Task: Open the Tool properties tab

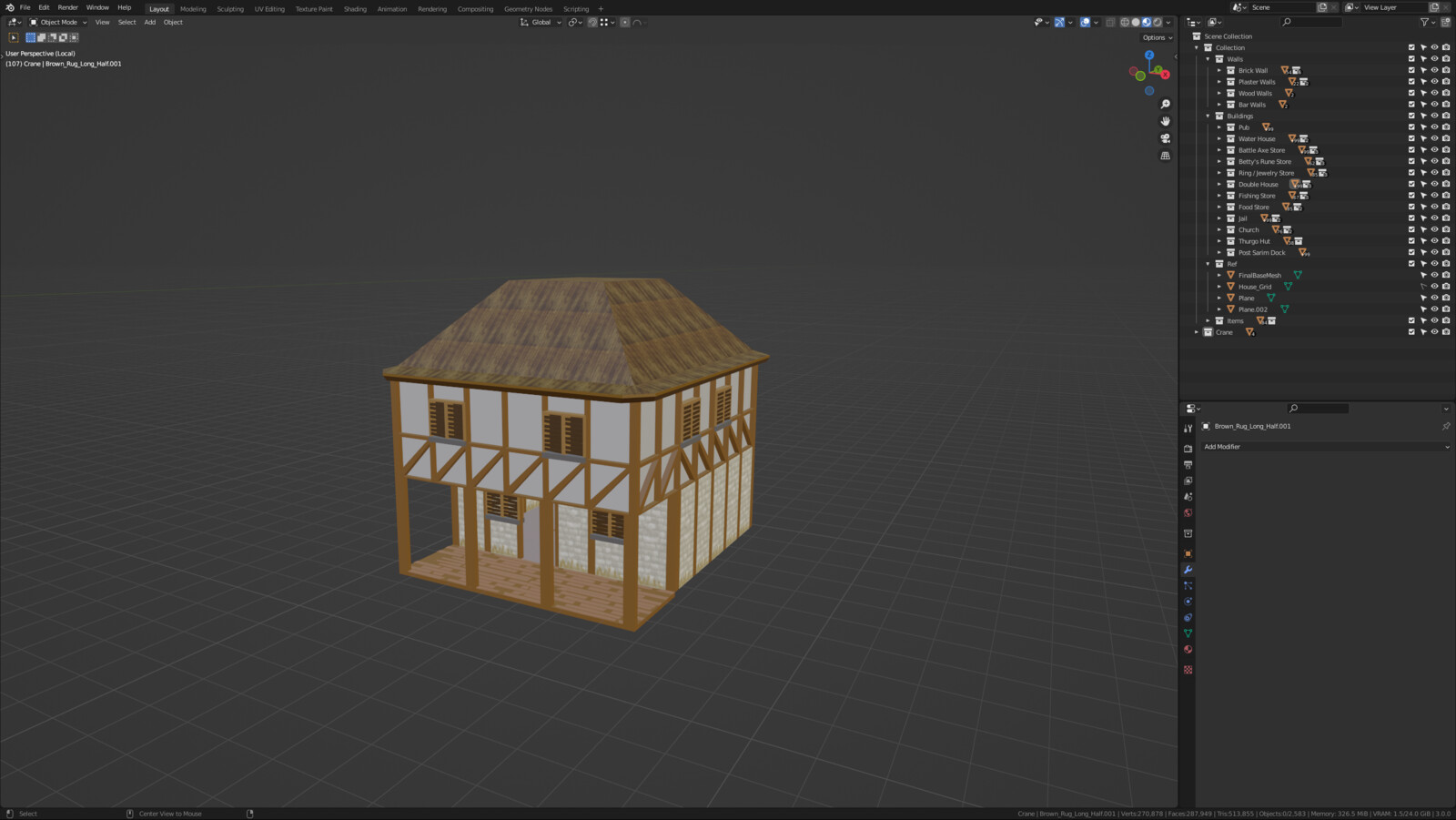Action: [x=1188, y=429]
